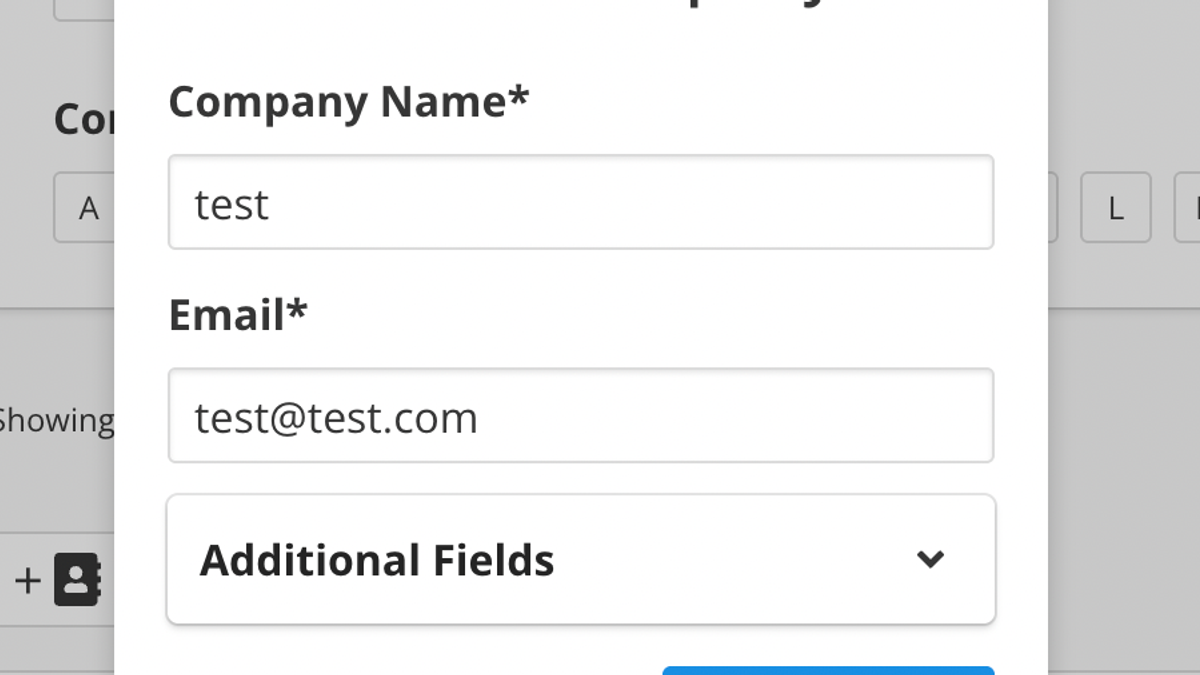Click the 'Showing' text behind dialog
1200x675 pixels.
click(x=56, y=420)
